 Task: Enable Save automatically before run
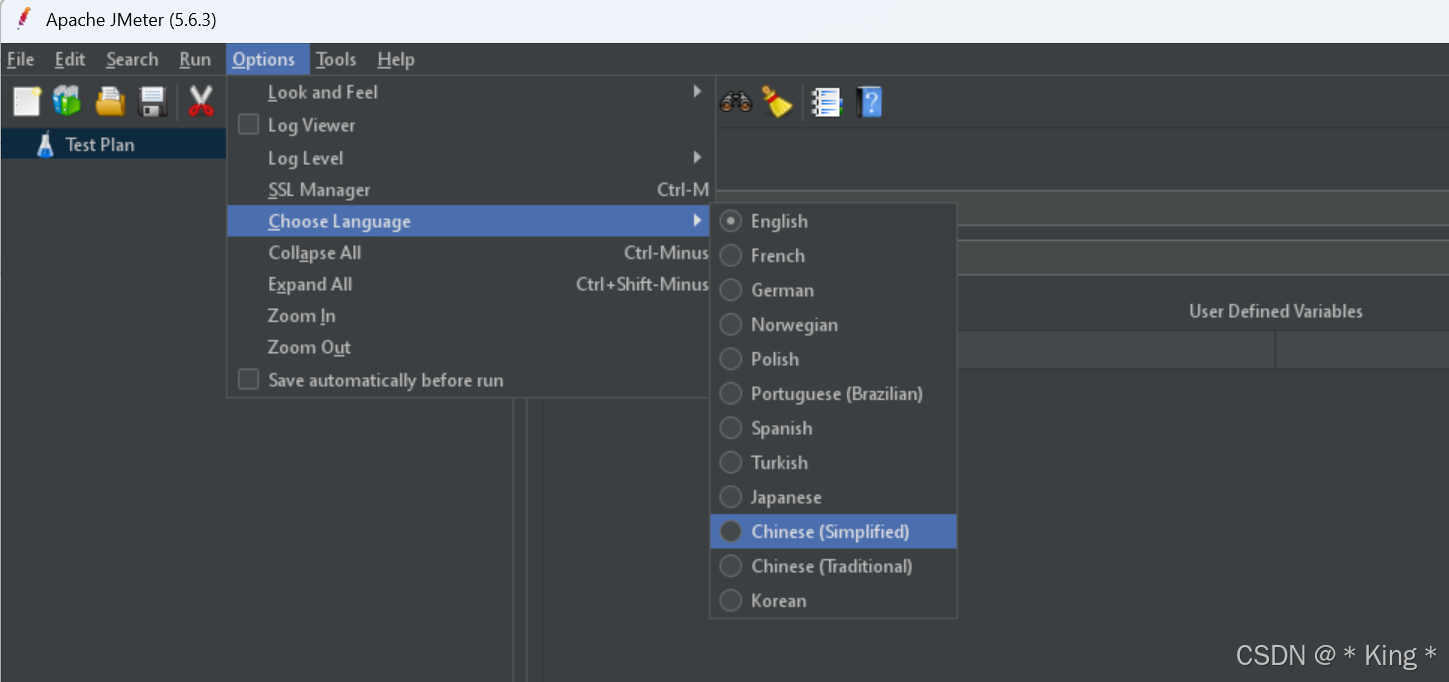pyautogui.click(x=248, y=380)
